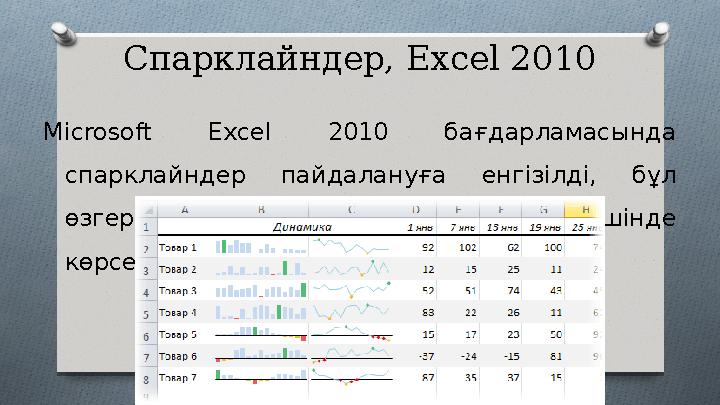Viewport: 720px width, 405px height.
Task: Click the column sparkline for Товар 5
Action: [x=261, y=334]
